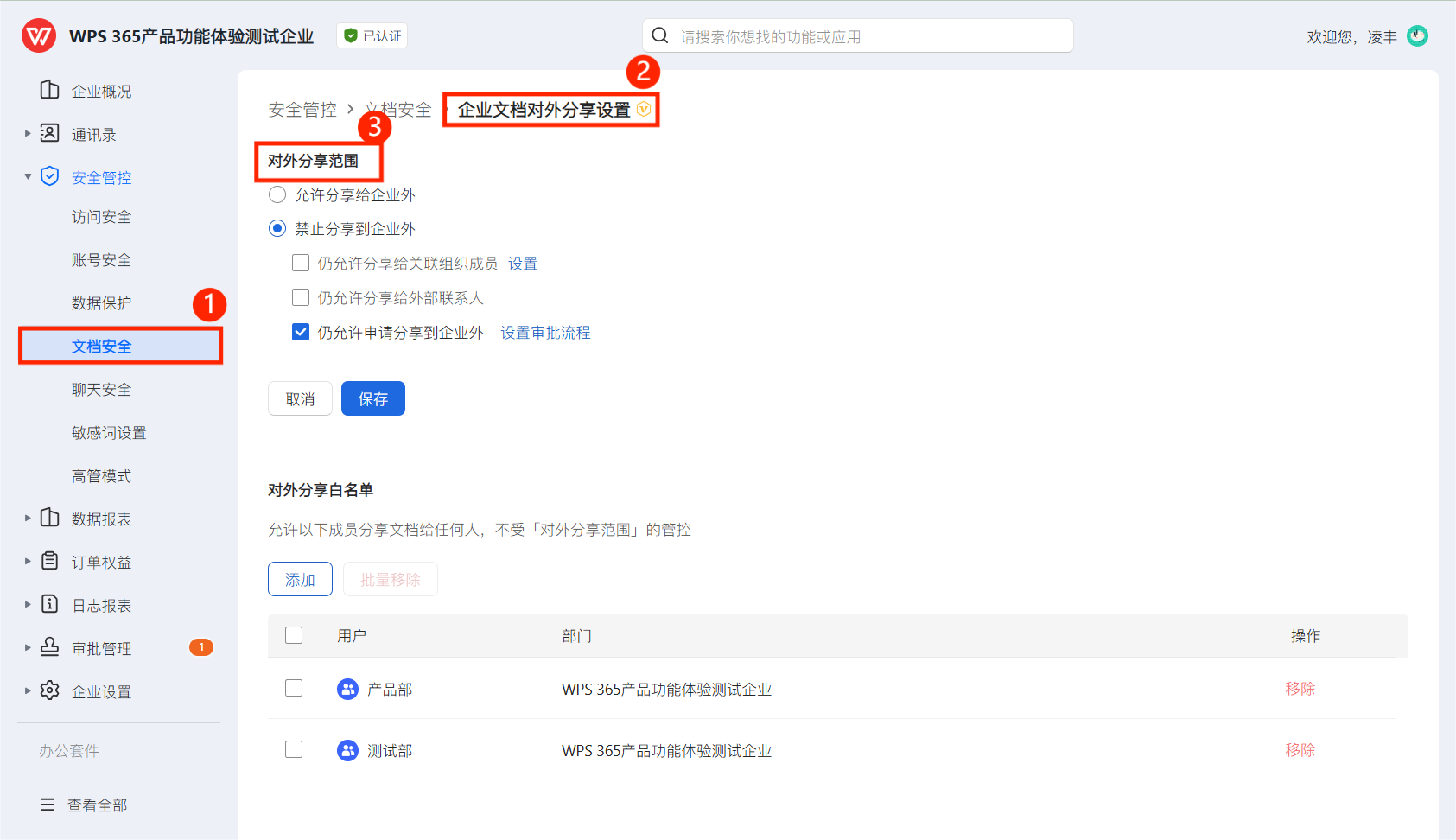Uncheck 仍允许申请分享到企业外
Viewport: 1456px width, 840px height.
pyautogui.click(x=301, y=332)
